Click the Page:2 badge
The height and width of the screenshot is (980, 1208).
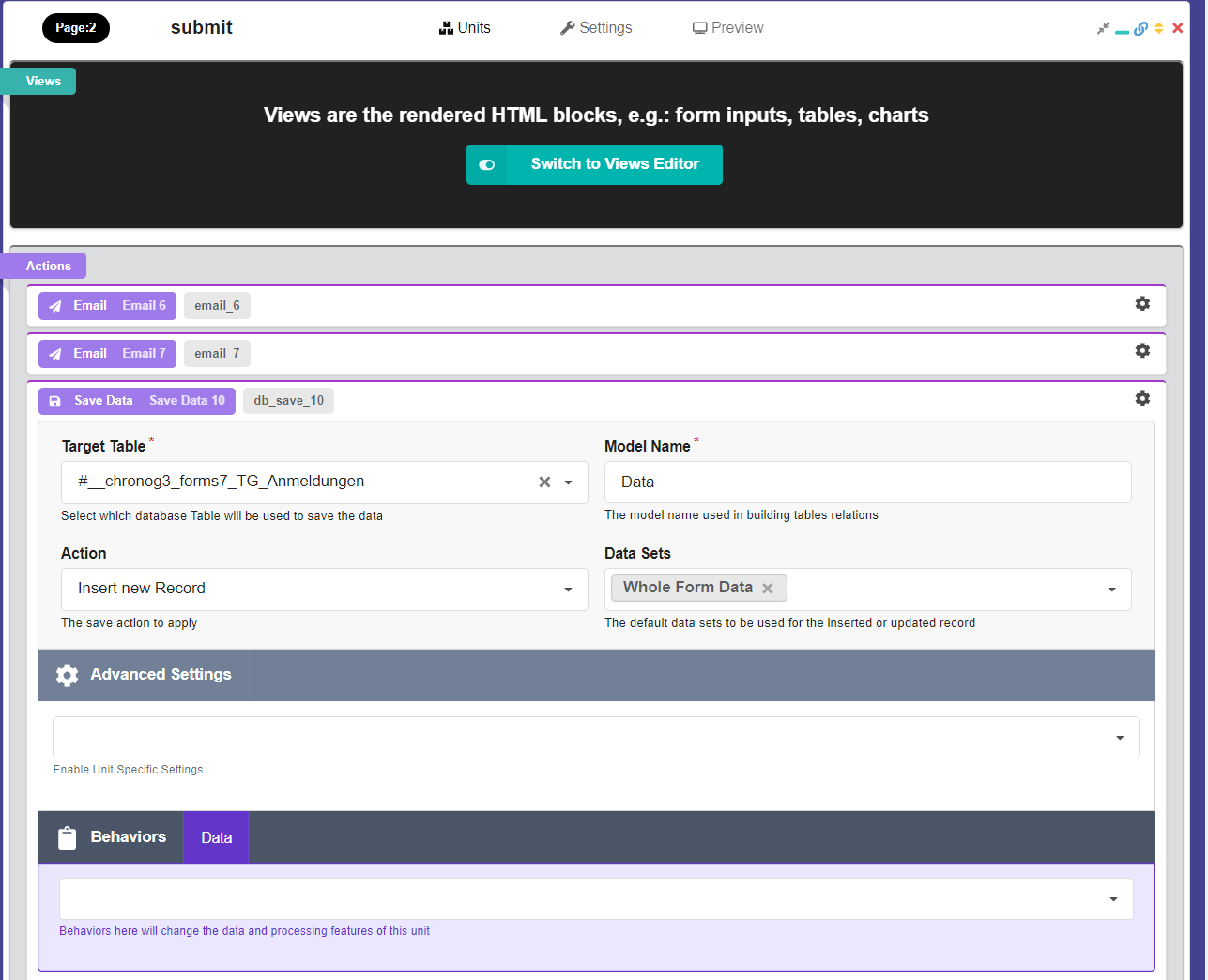coord(75,28)
